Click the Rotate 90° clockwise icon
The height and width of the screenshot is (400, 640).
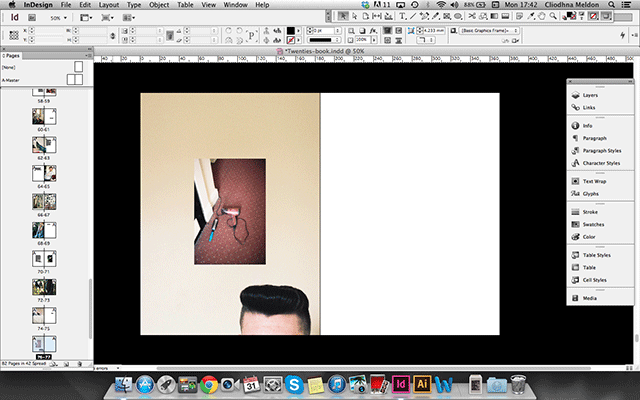coord(229,30)
